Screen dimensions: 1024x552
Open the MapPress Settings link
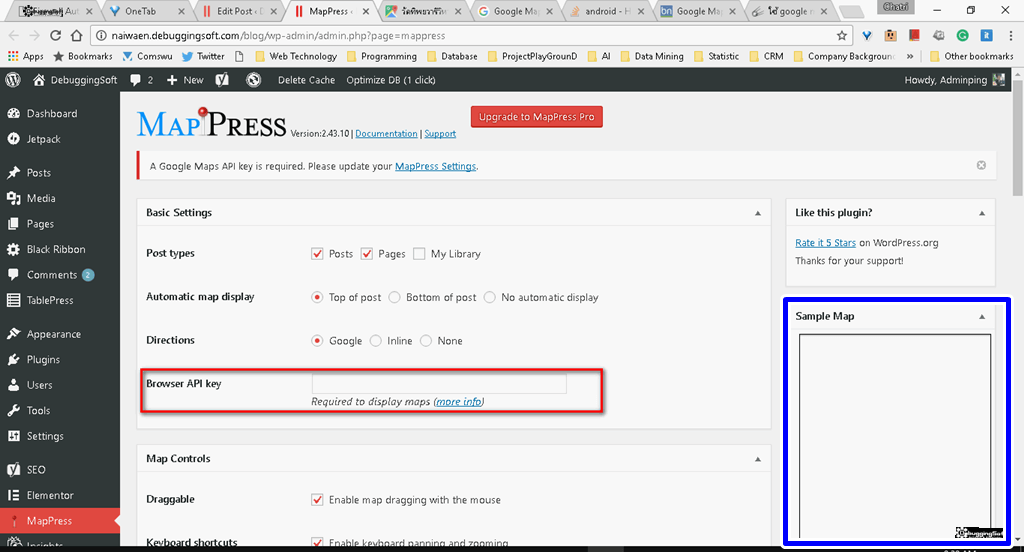(x=436, y=166)
